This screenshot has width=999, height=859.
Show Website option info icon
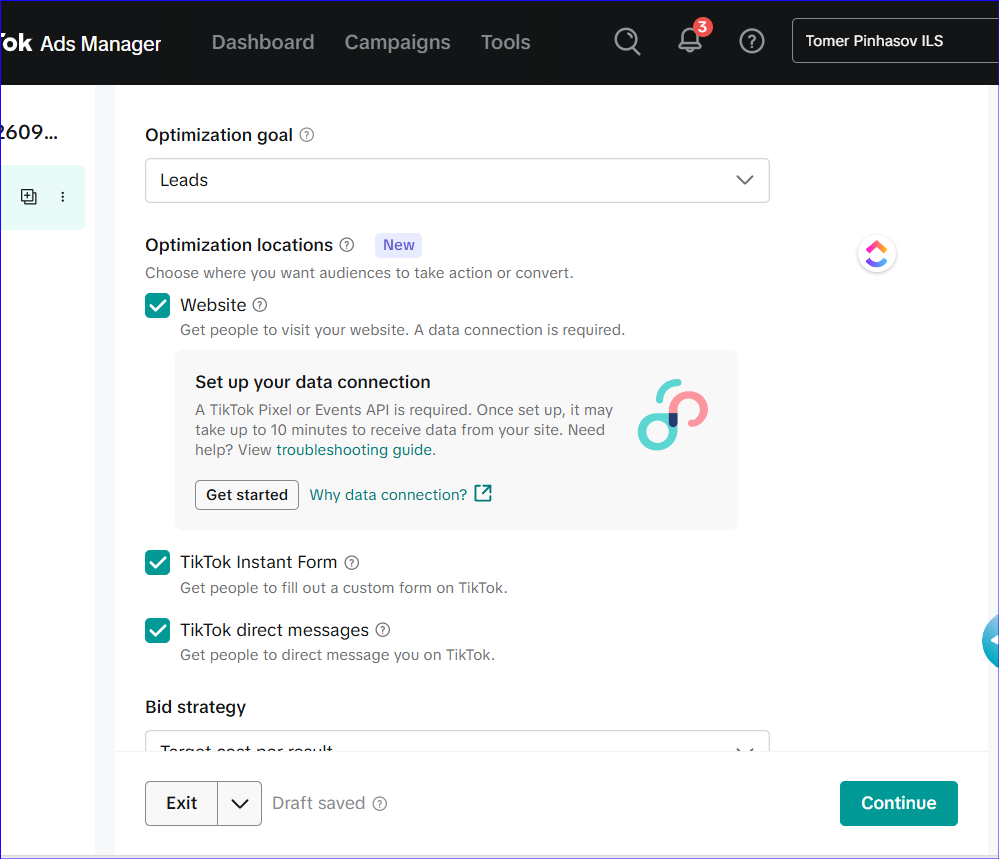click(x=260, y=305)
